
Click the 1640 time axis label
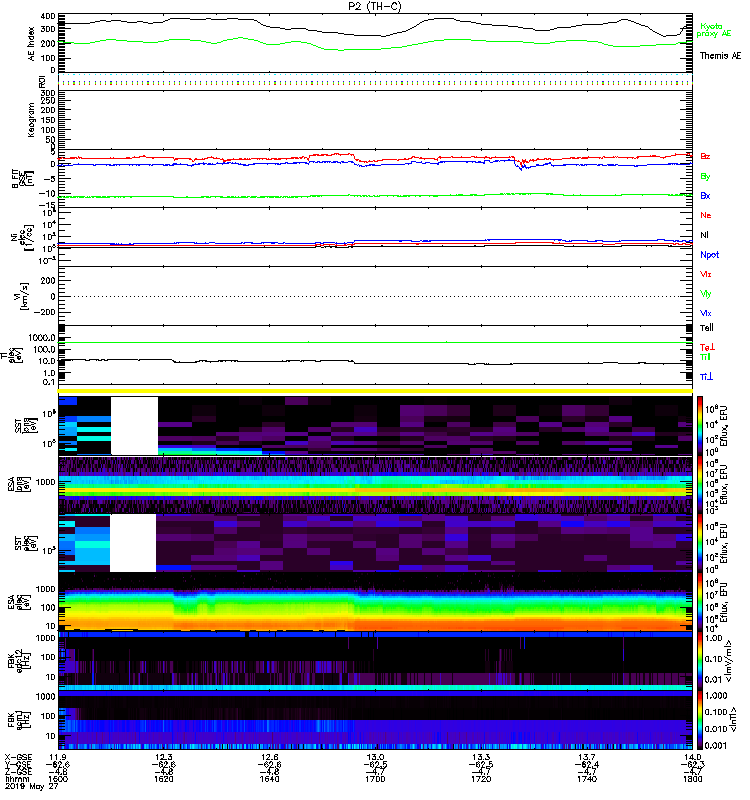click(x=269, y=779)
